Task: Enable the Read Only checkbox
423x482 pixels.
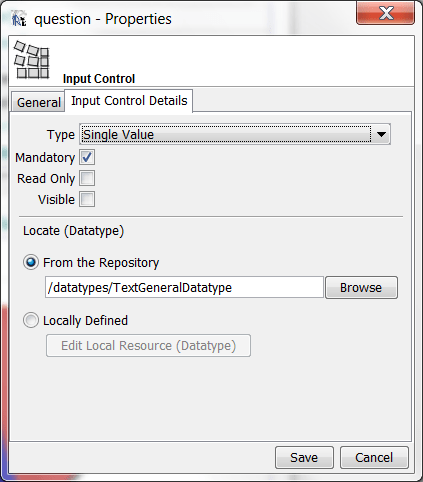Action: click(x=87, y=178)
